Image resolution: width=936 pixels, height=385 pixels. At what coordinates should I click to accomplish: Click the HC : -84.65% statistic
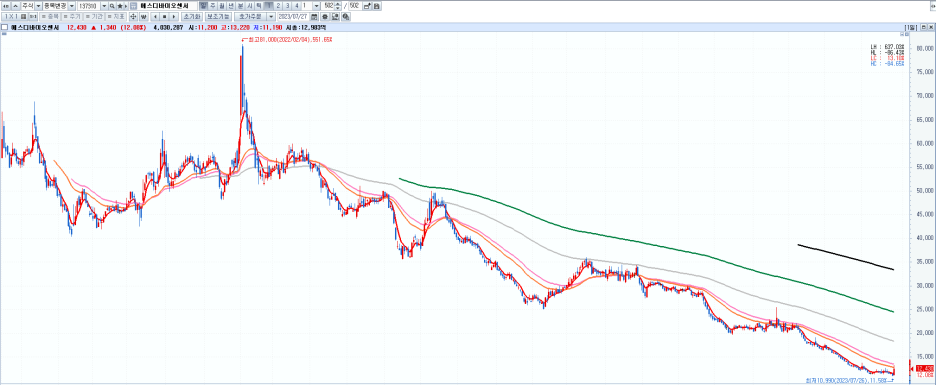[x=887, y=64]
